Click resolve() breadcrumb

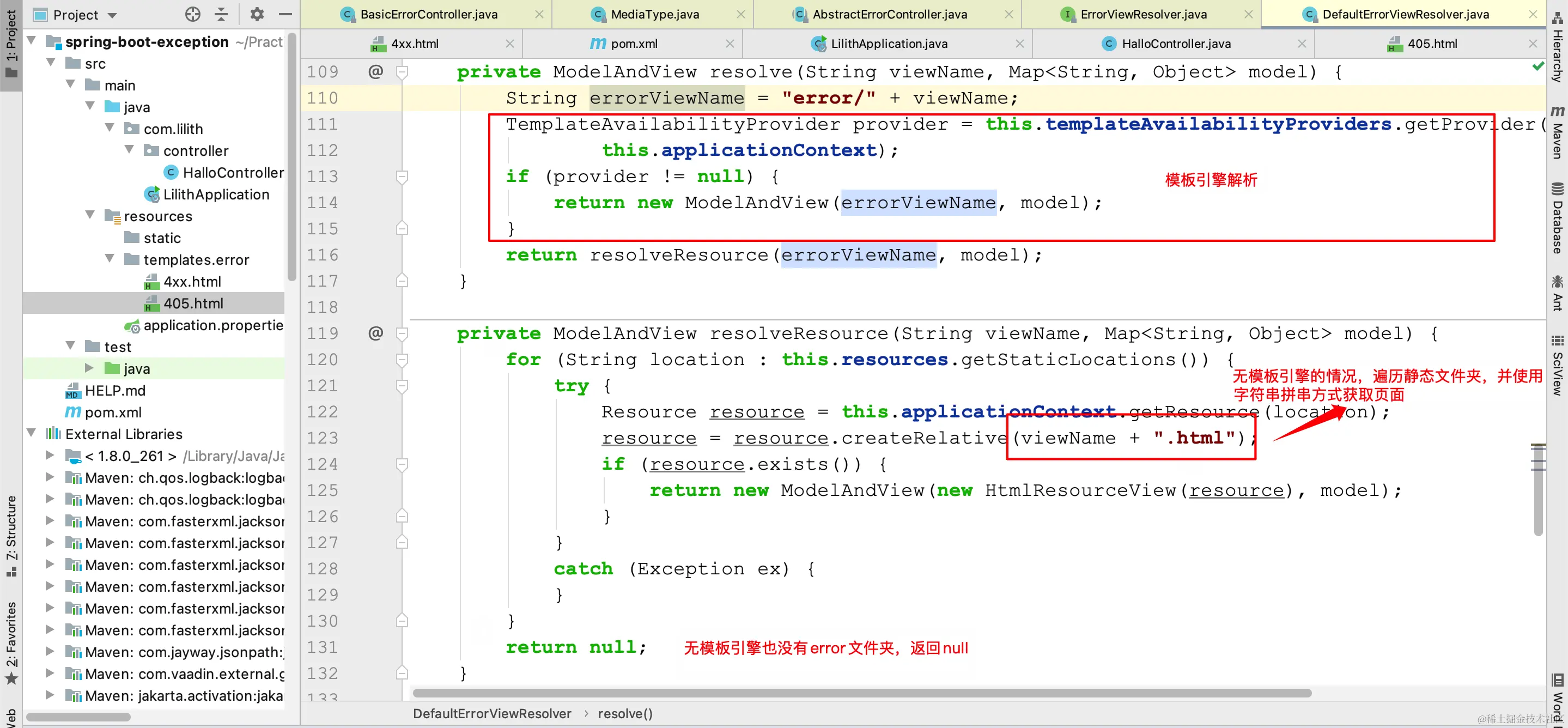coord(624,713)
